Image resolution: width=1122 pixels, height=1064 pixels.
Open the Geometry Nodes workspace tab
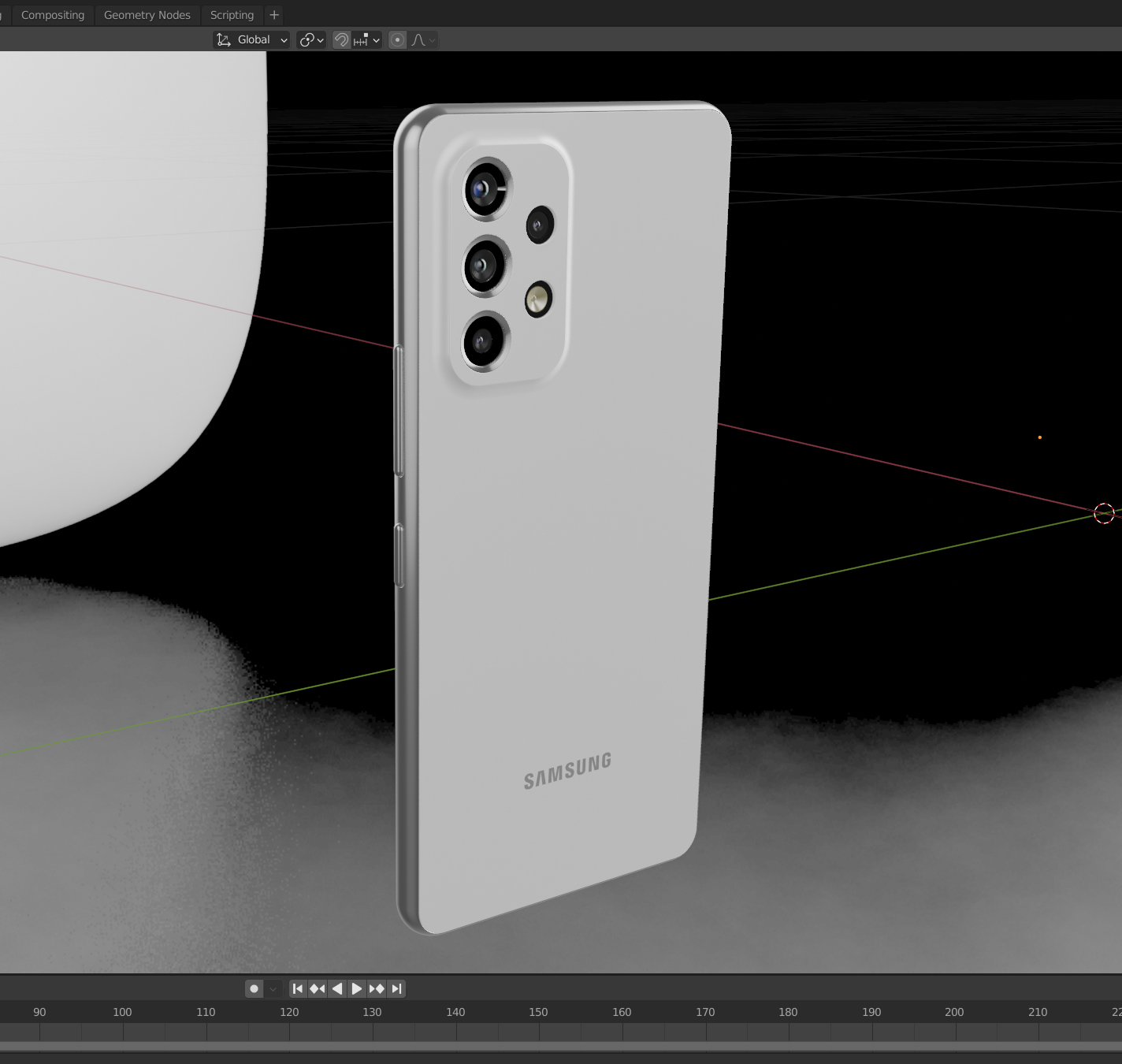147,15
